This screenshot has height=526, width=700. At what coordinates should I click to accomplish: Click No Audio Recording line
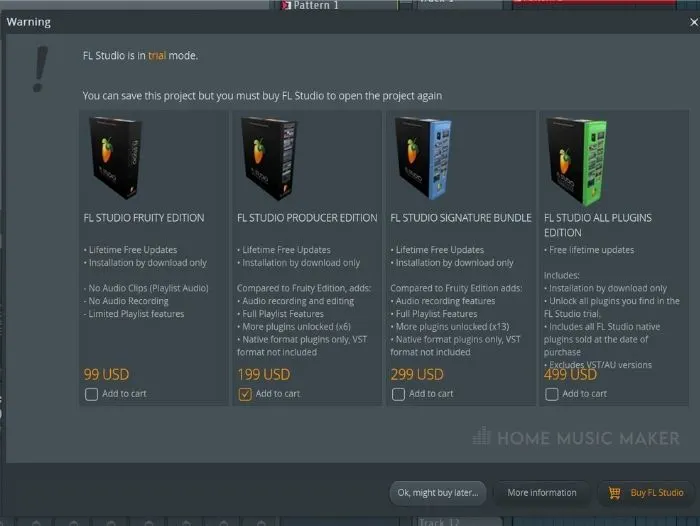point(126,301)
